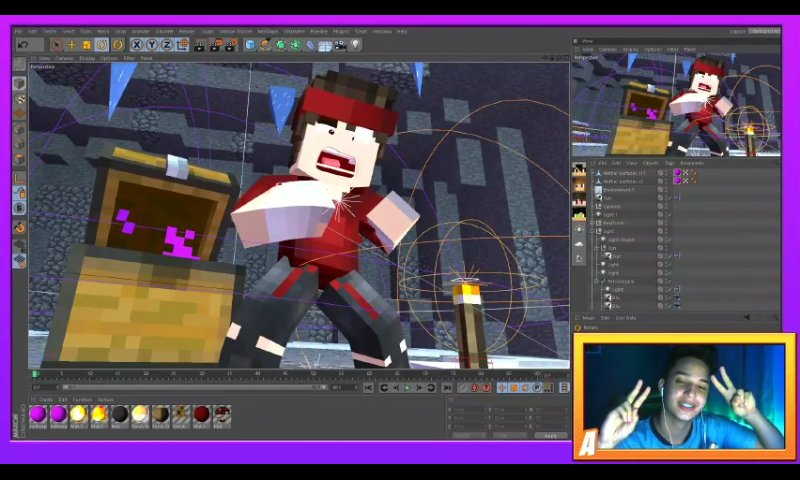Select the black material ball
Image resolution: width=800 pixels, height=480 pixels.
point(120,414)
